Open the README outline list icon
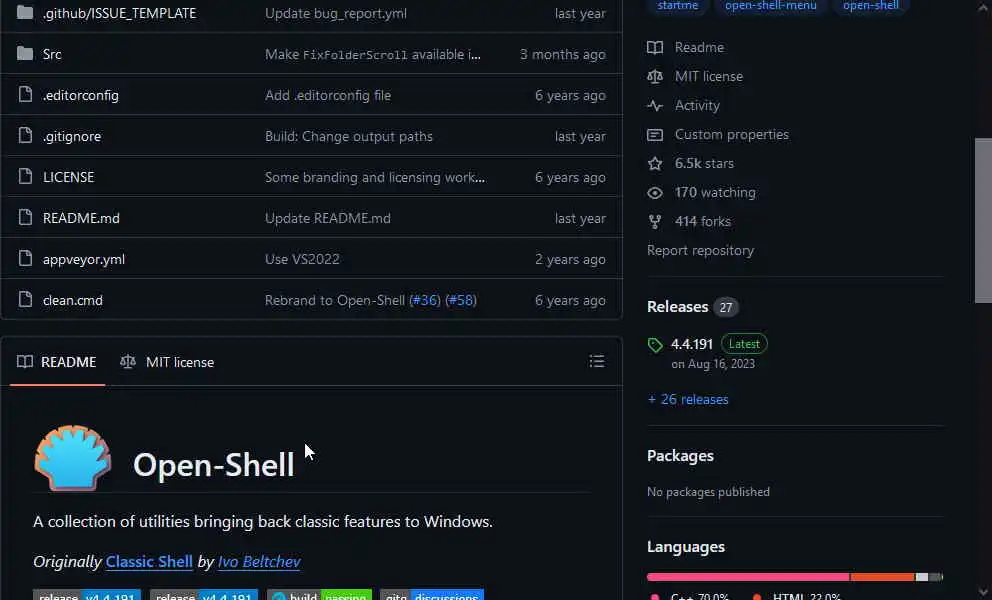 tap(597, 361)
